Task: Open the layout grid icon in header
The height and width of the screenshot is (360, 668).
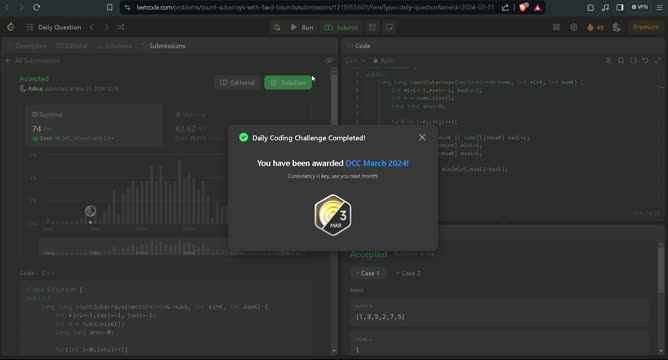Action: (x=556, y=27)
